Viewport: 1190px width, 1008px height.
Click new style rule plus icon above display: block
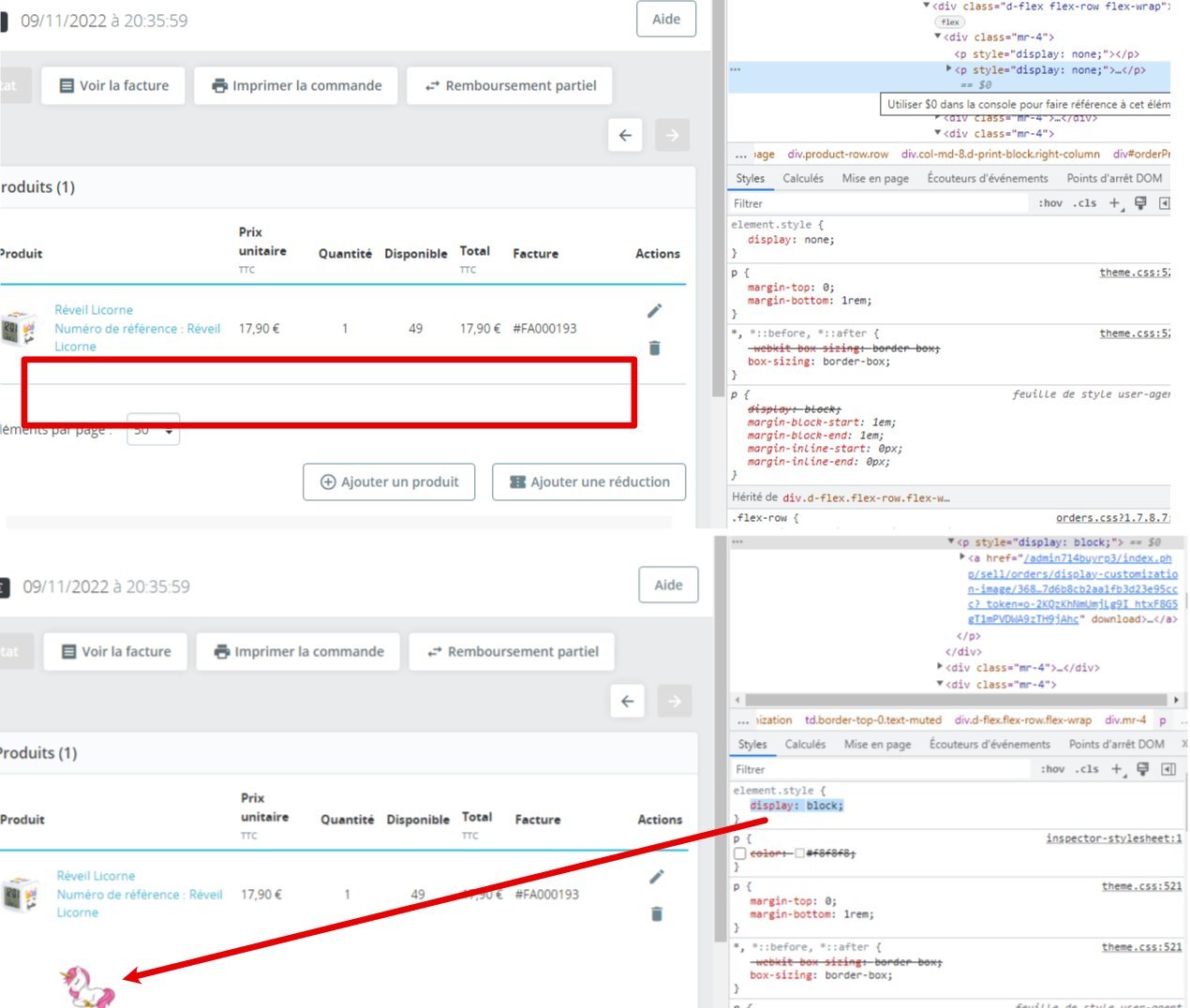(1117, 769)
